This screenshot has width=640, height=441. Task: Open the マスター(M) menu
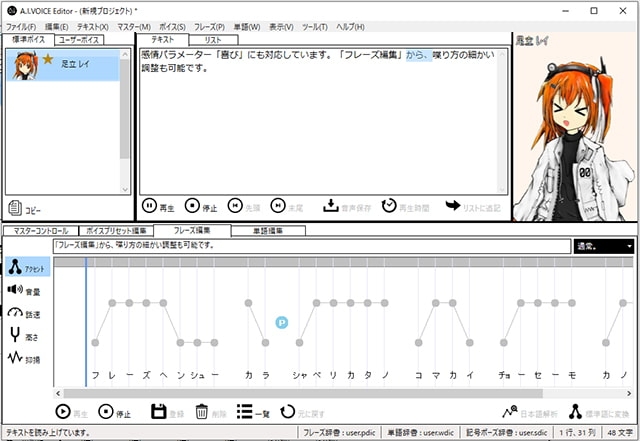(134, 27)
